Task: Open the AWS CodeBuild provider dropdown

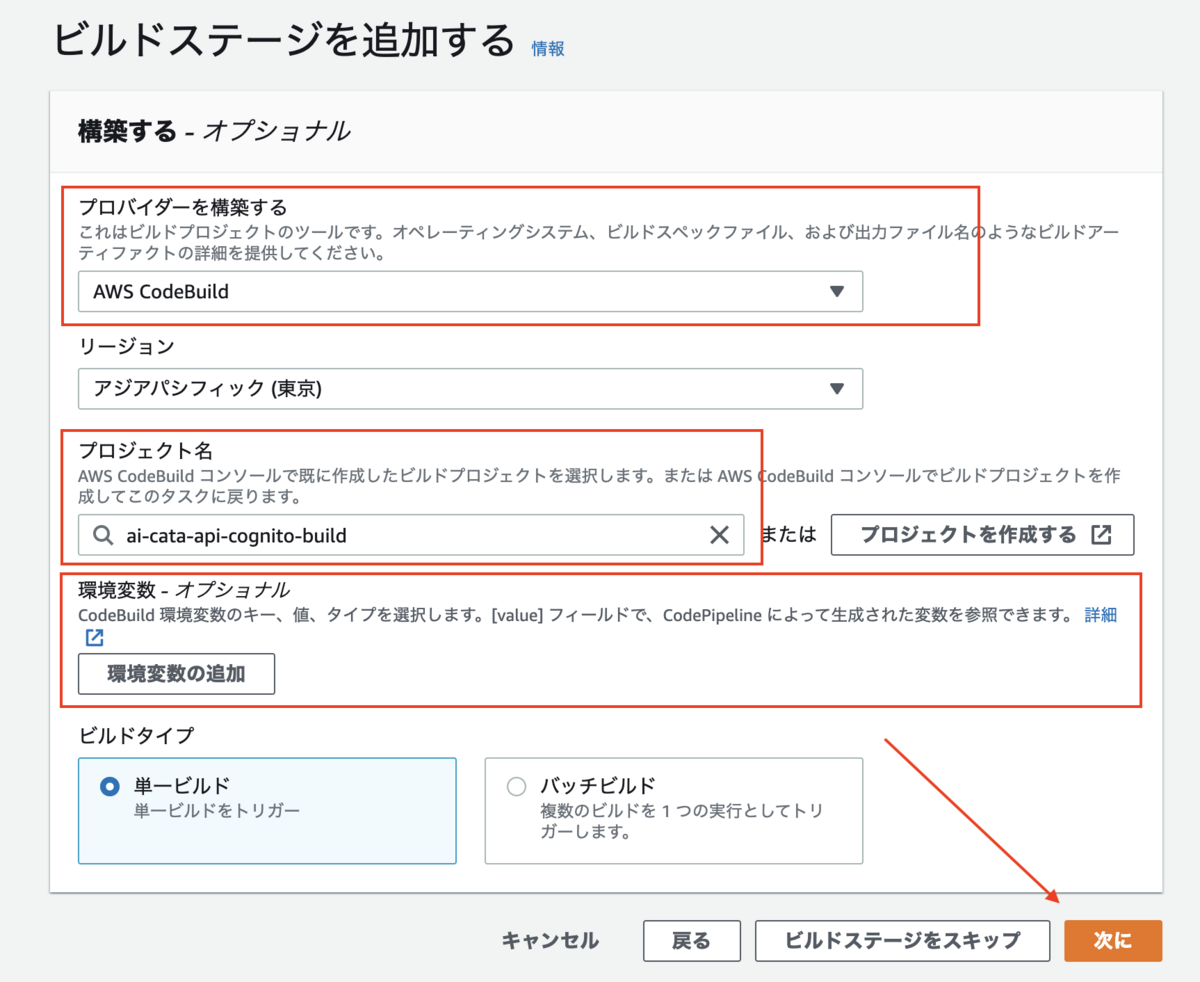Action: point(470,291)
